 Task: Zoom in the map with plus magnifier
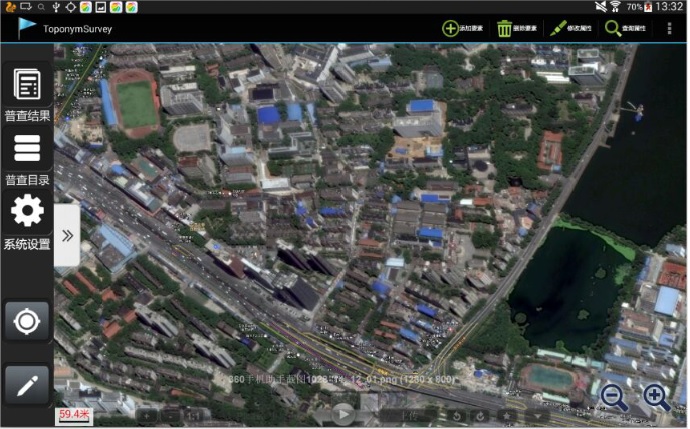656,397
